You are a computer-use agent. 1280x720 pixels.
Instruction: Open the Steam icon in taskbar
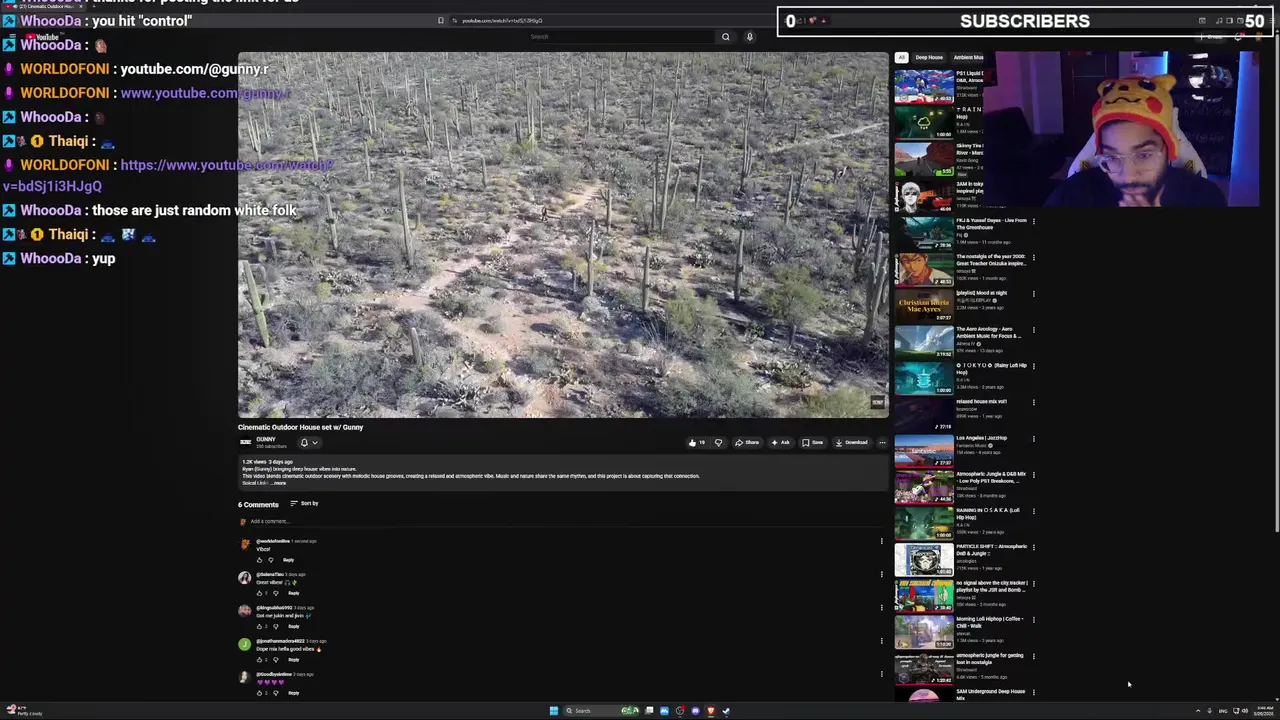(x=726, y=711)
